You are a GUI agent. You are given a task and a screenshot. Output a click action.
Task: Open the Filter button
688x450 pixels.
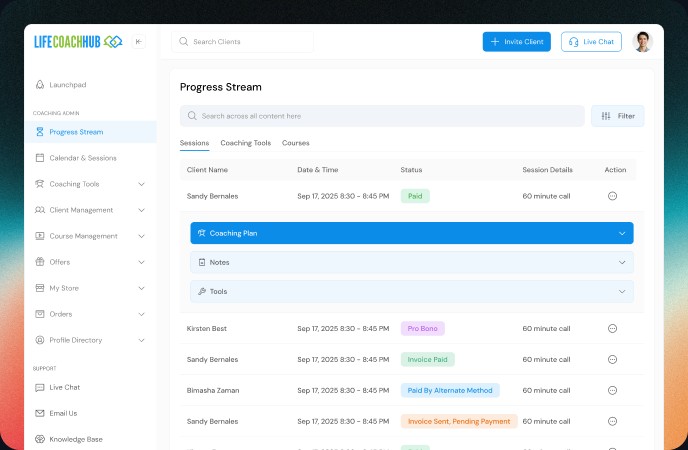point(617,116)
